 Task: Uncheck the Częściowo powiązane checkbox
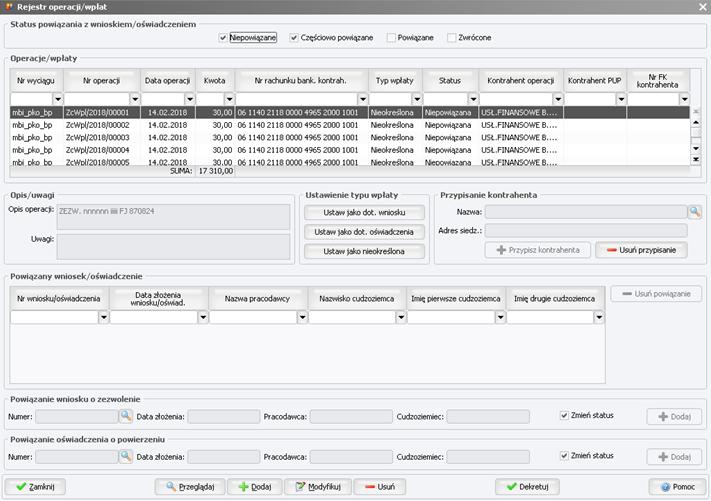(x=294, y=38)
